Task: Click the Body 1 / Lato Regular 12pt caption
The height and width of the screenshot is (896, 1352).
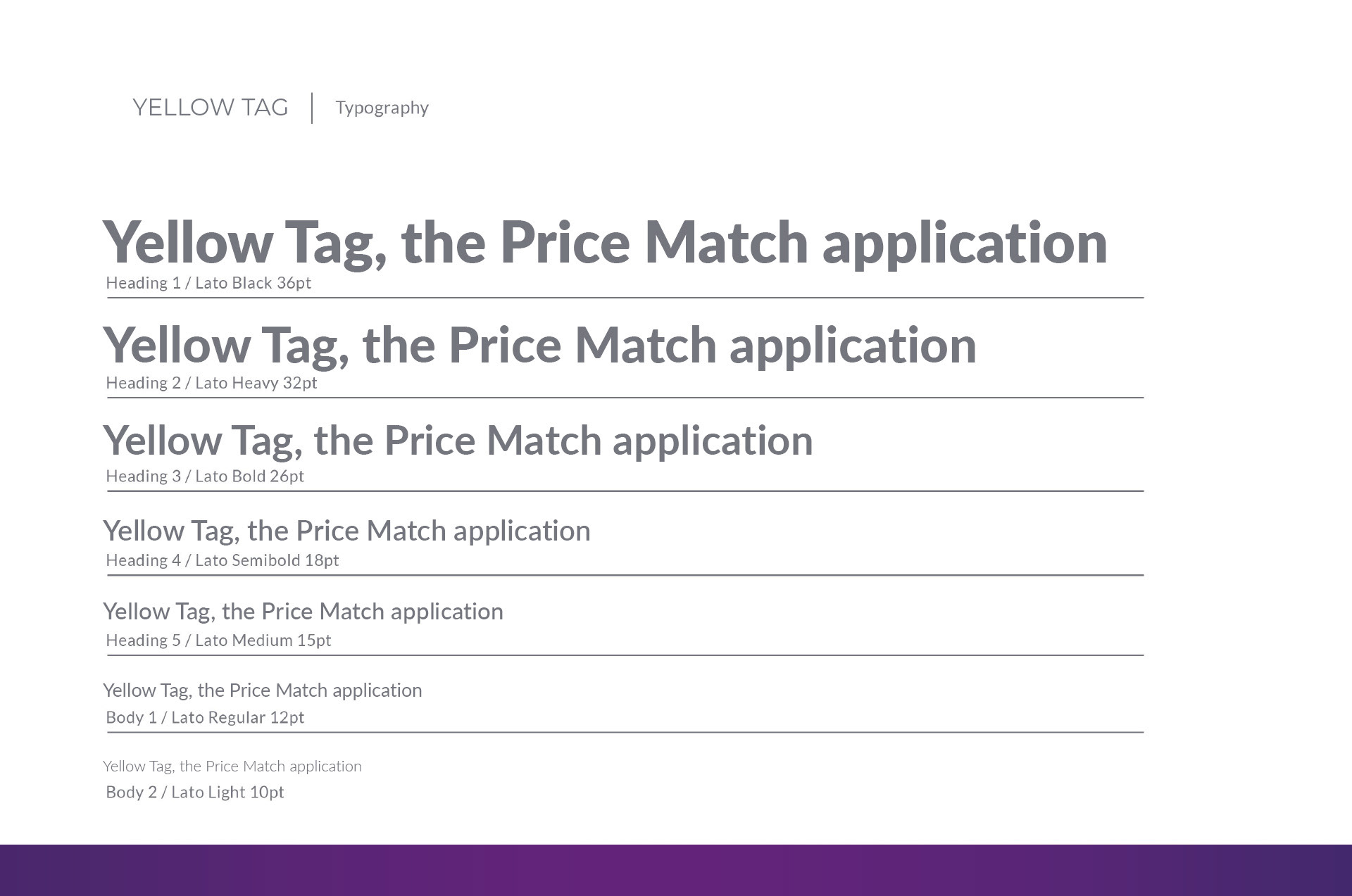Action: (x=205, y=717)
